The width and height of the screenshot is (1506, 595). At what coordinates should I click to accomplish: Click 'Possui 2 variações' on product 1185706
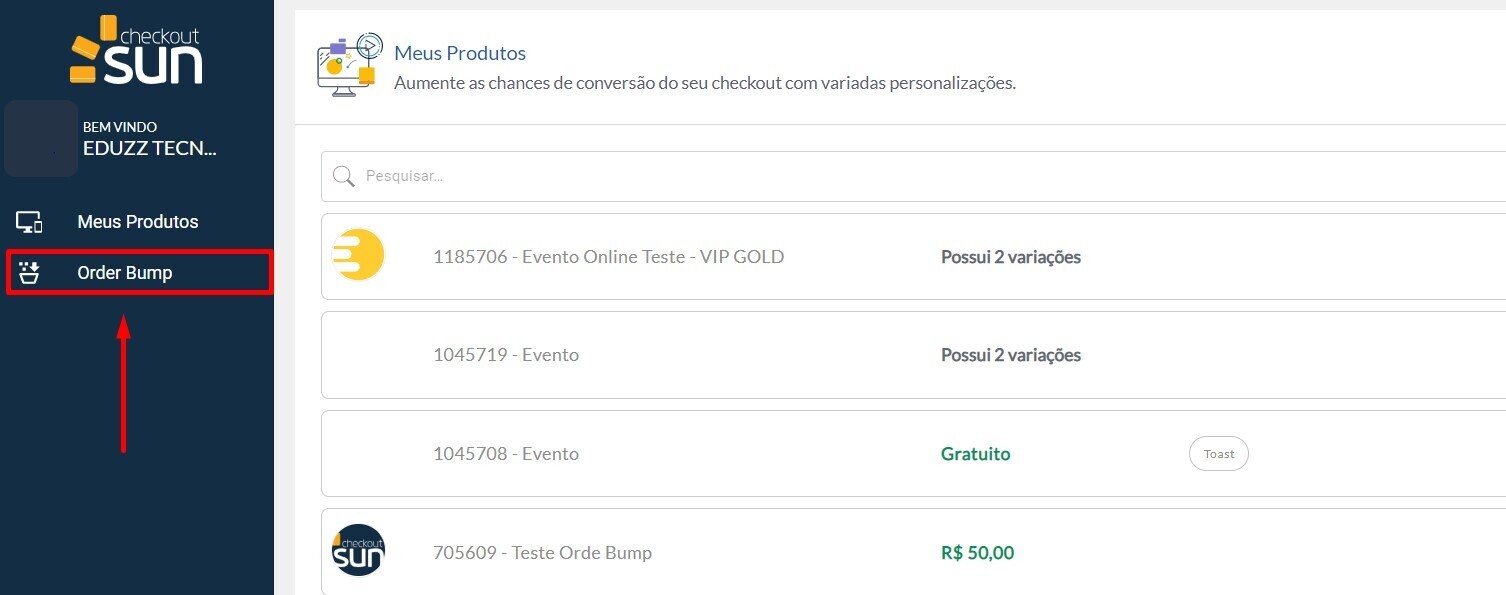pos(1011,257)
